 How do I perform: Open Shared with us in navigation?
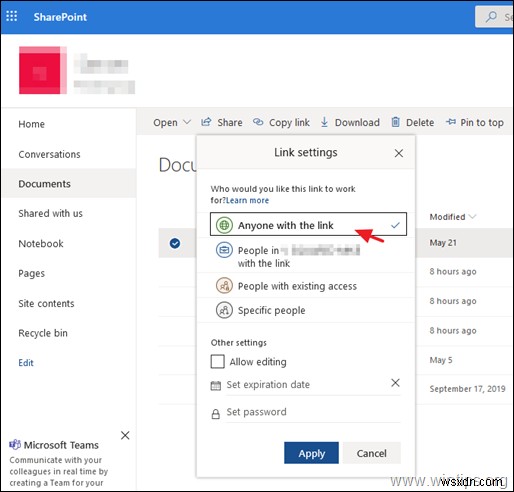click(50, 213)
